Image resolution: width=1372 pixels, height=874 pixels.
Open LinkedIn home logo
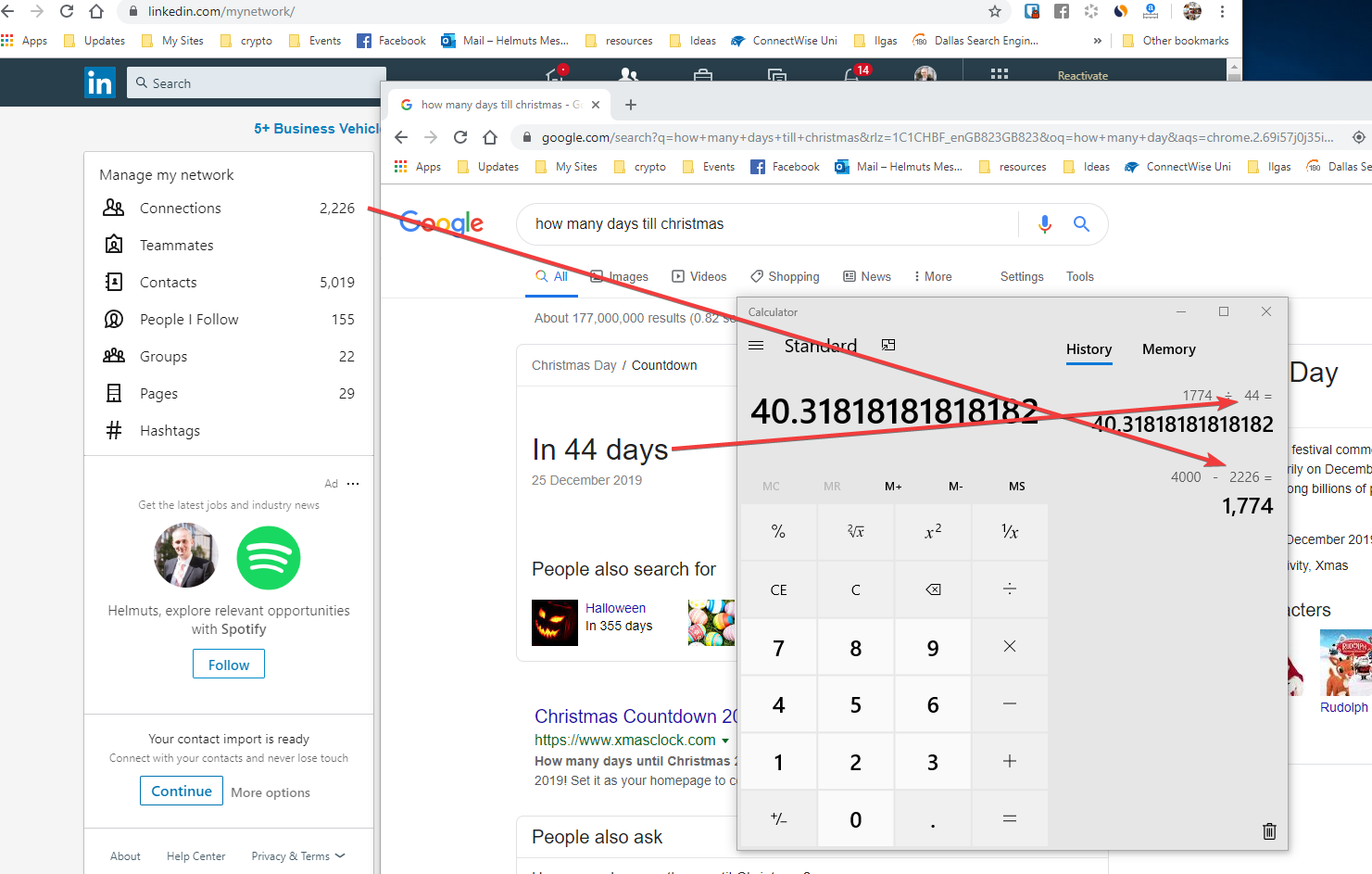100,83
